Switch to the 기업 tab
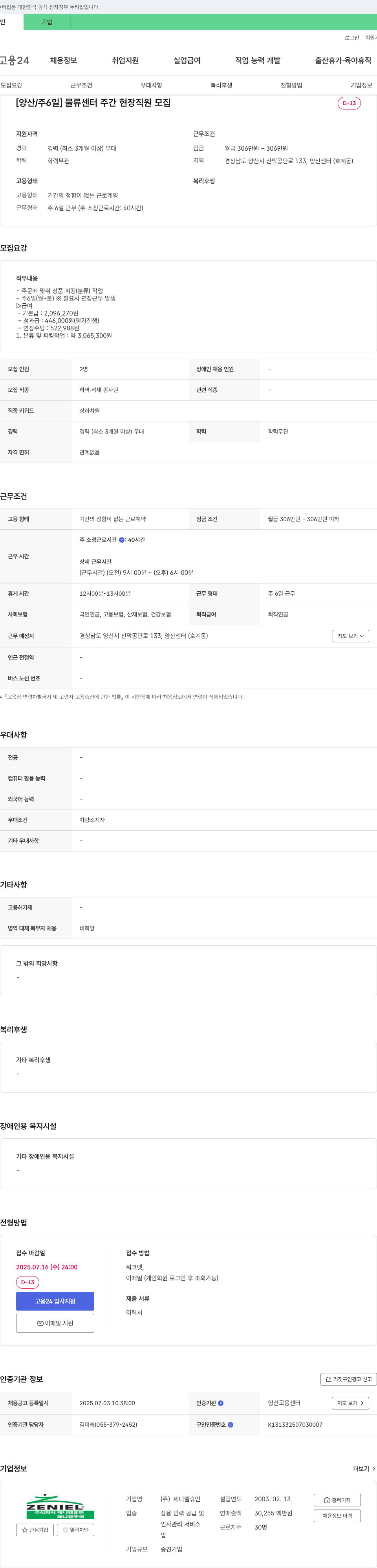The height and width of the screenshot is (1568, 377). pos(47,22)
